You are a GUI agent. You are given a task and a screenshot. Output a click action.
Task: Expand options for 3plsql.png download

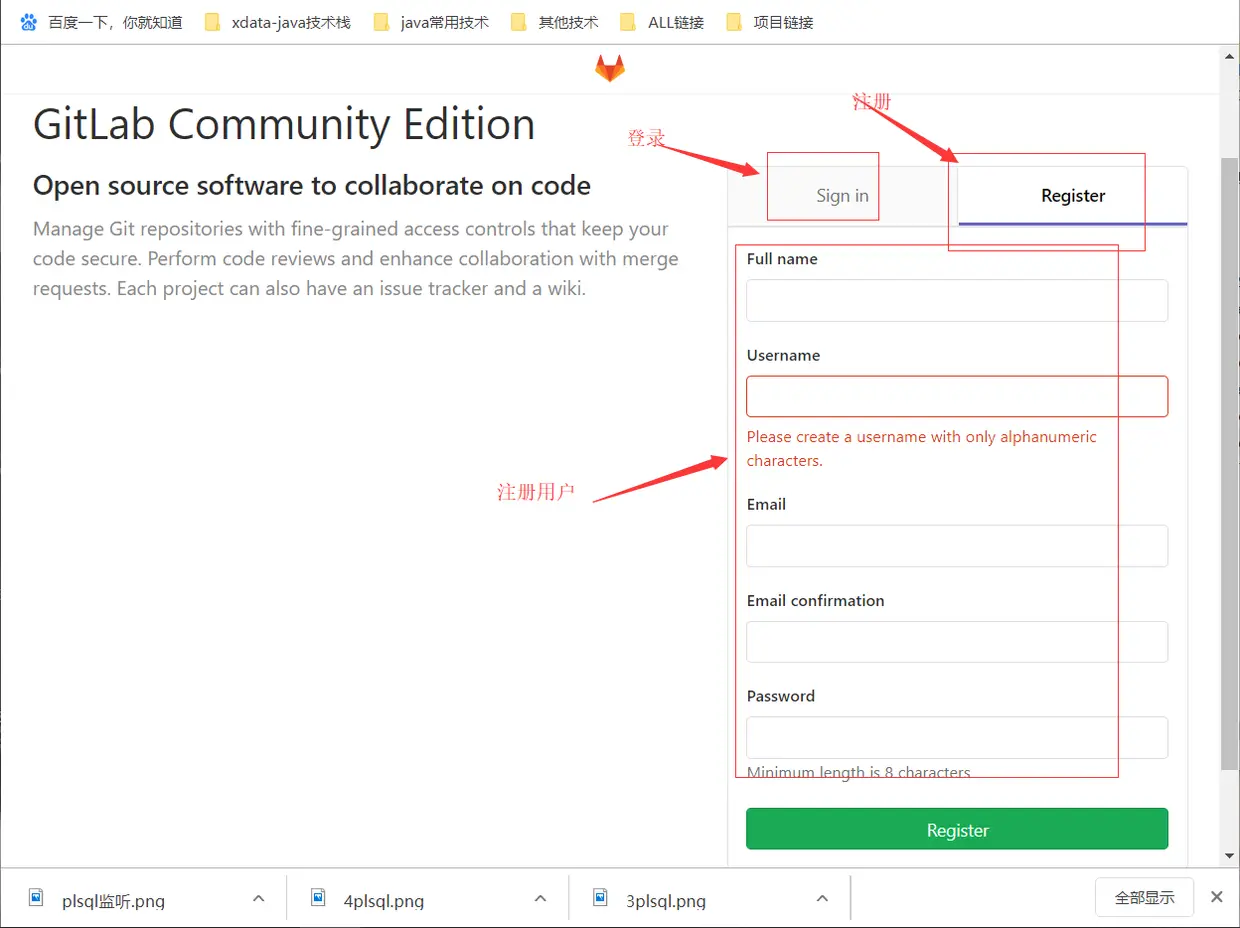point(822,898)
